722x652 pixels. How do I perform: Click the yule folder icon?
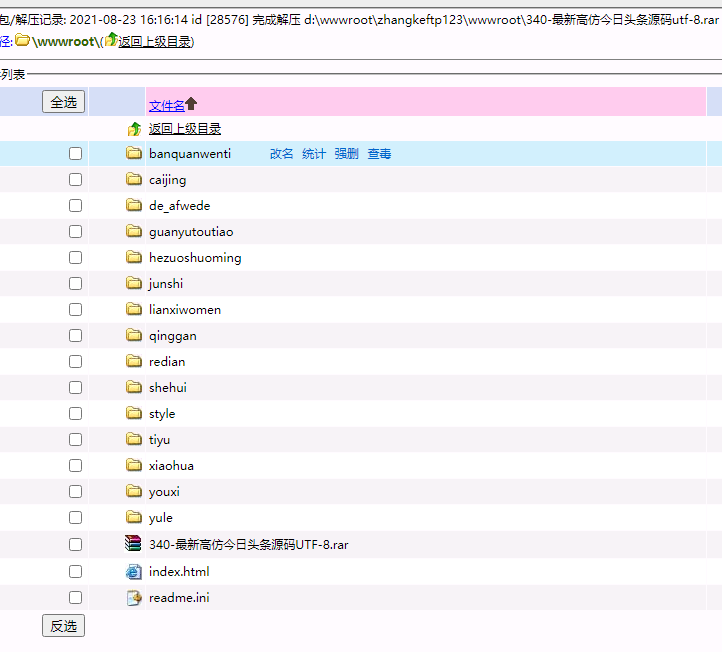click(x=134, y=518)
